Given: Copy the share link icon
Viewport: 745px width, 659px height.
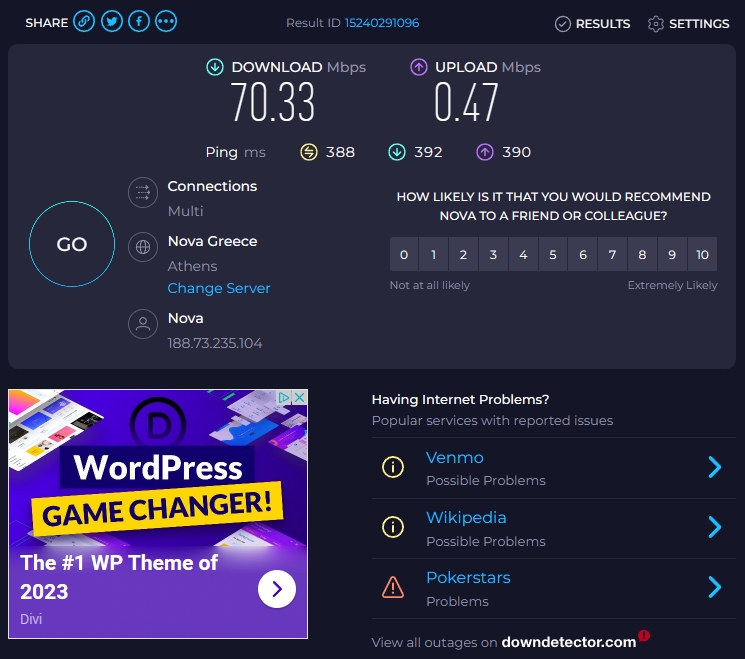Looking at the screenshot, I should (84, 21).
